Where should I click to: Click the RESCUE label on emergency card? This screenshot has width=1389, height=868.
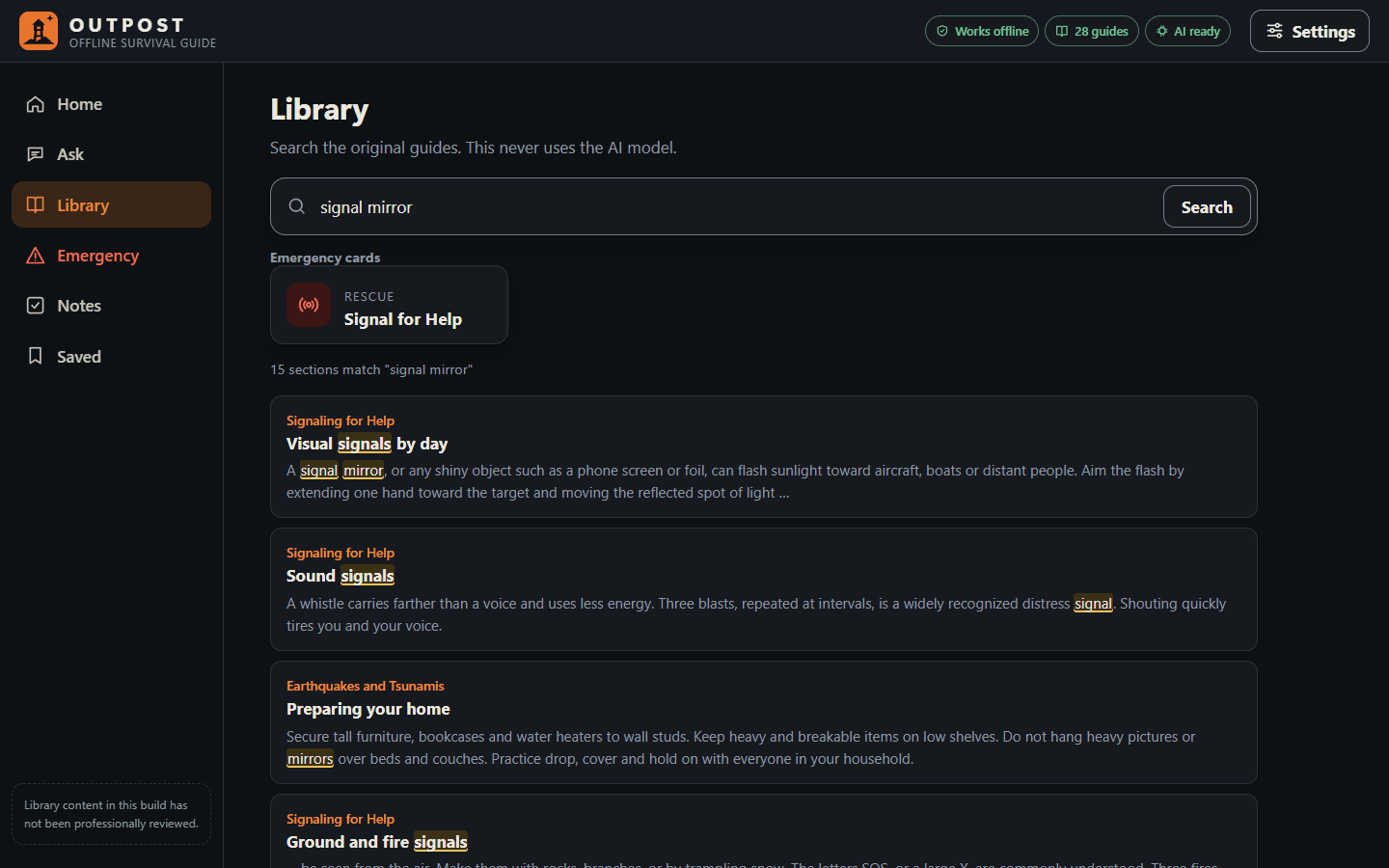click(369, 297)
